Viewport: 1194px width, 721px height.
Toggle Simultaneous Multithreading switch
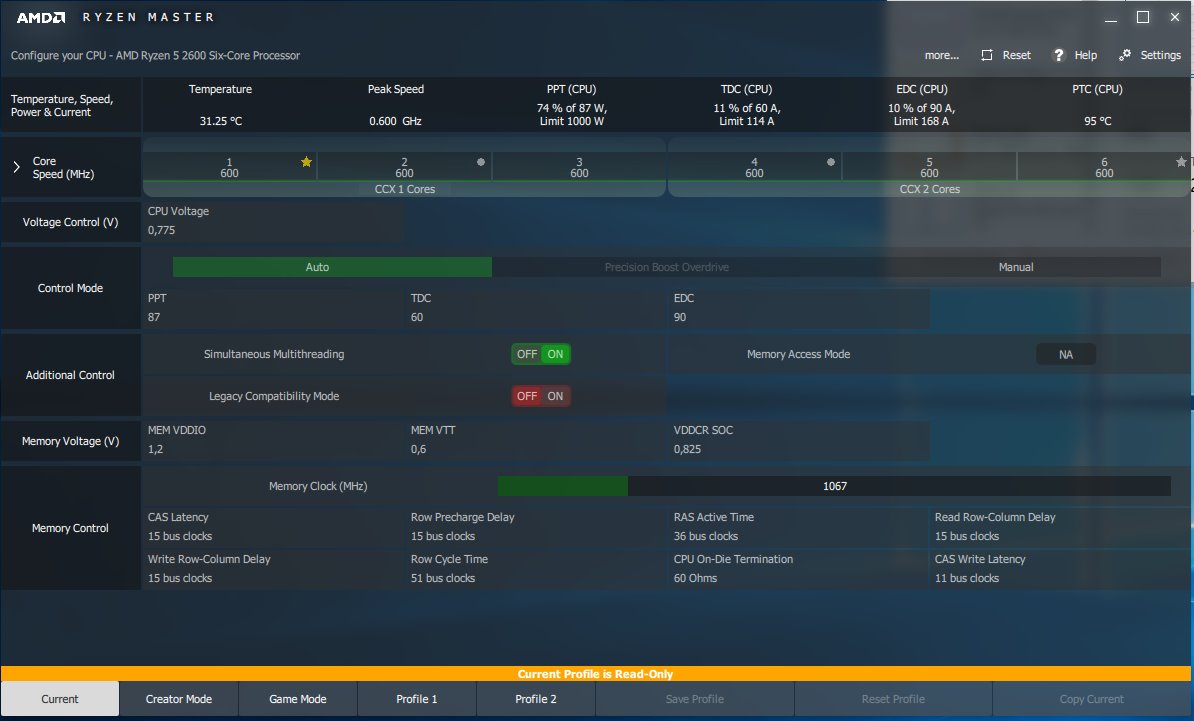pyautogui.click(x=541, y=354)
